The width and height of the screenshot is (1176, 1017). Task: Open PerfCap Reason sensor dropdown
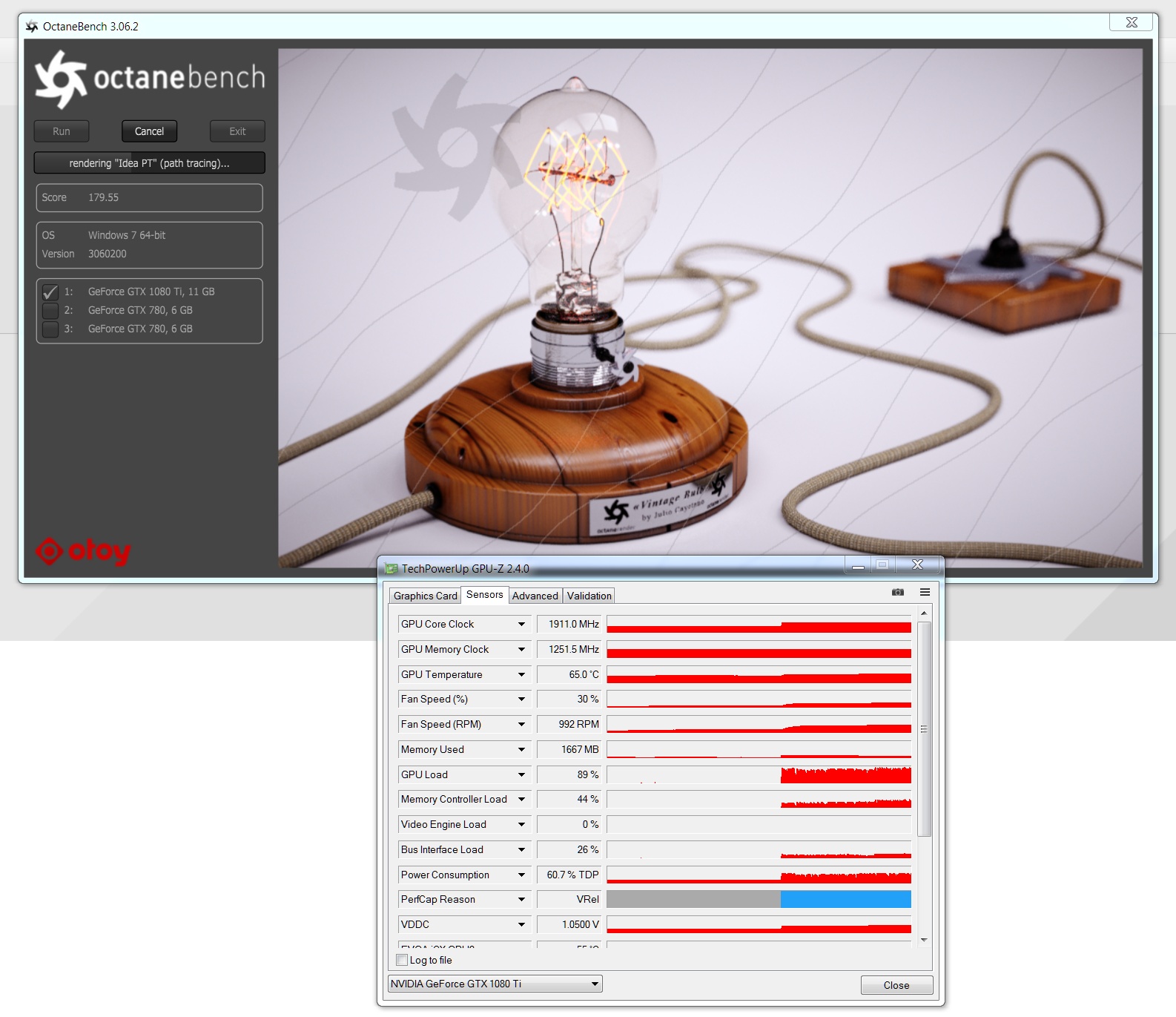522,900
